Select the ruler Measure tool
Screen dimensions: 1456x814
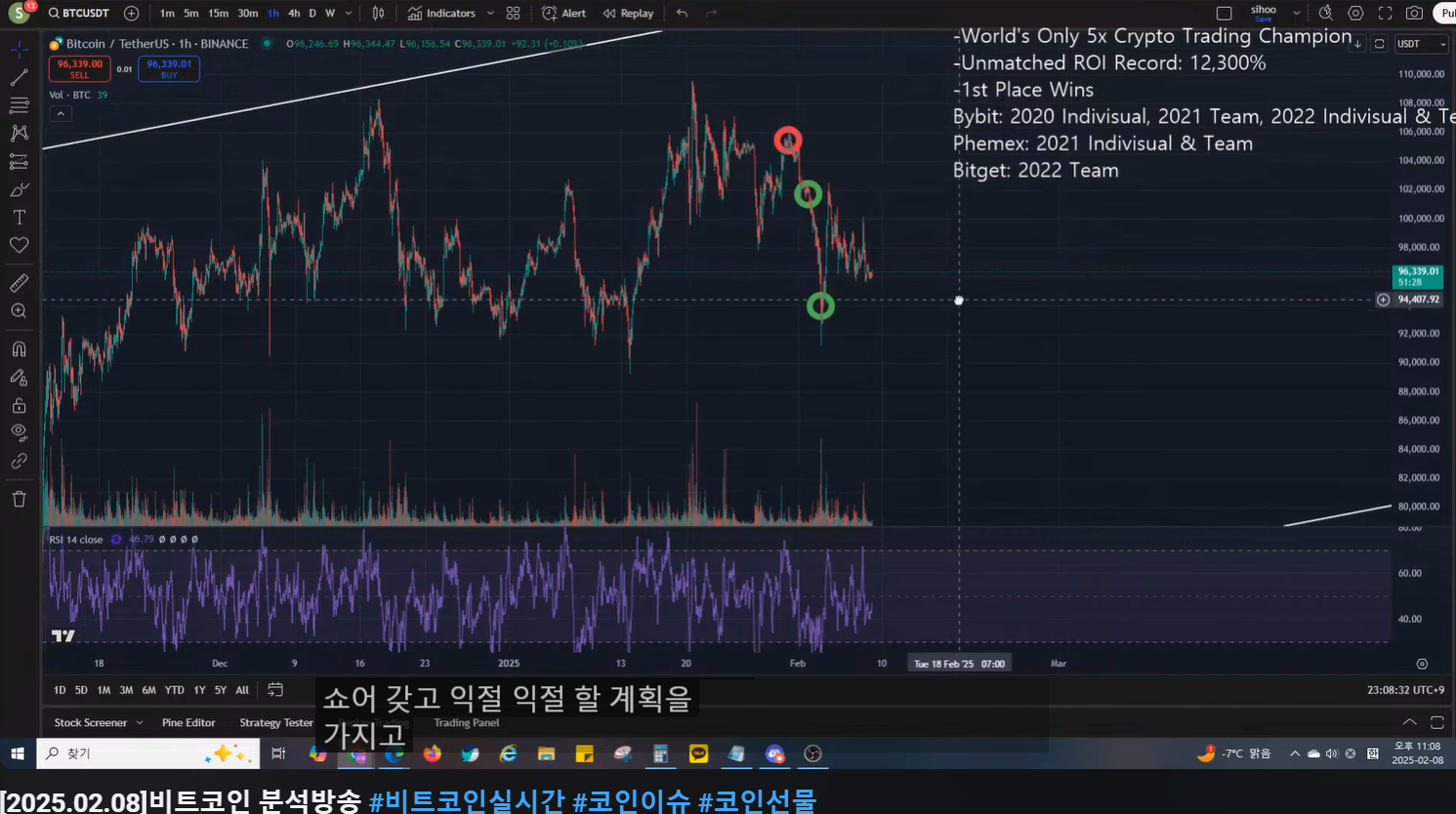[20, 284]
